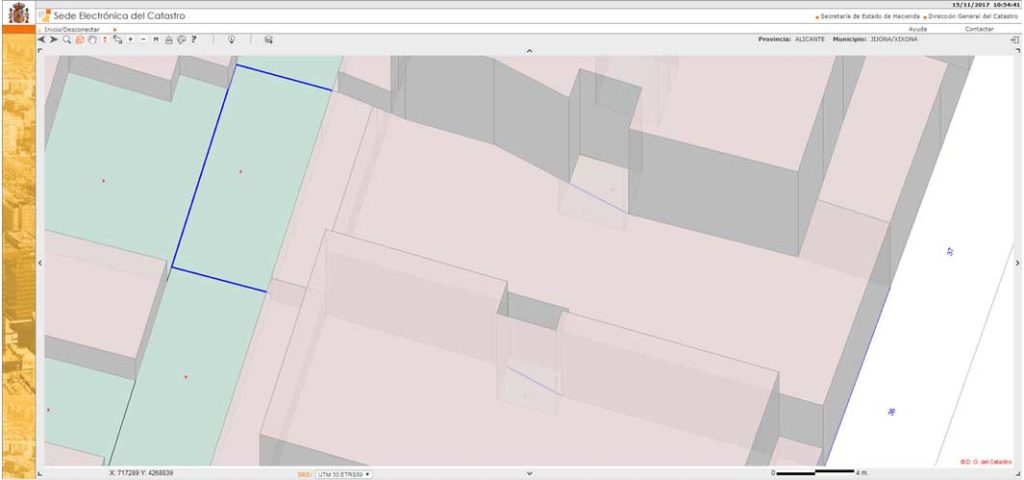Open the Contactar menu item
This screenshot has width=1024, height=480.
click(979, 29)
